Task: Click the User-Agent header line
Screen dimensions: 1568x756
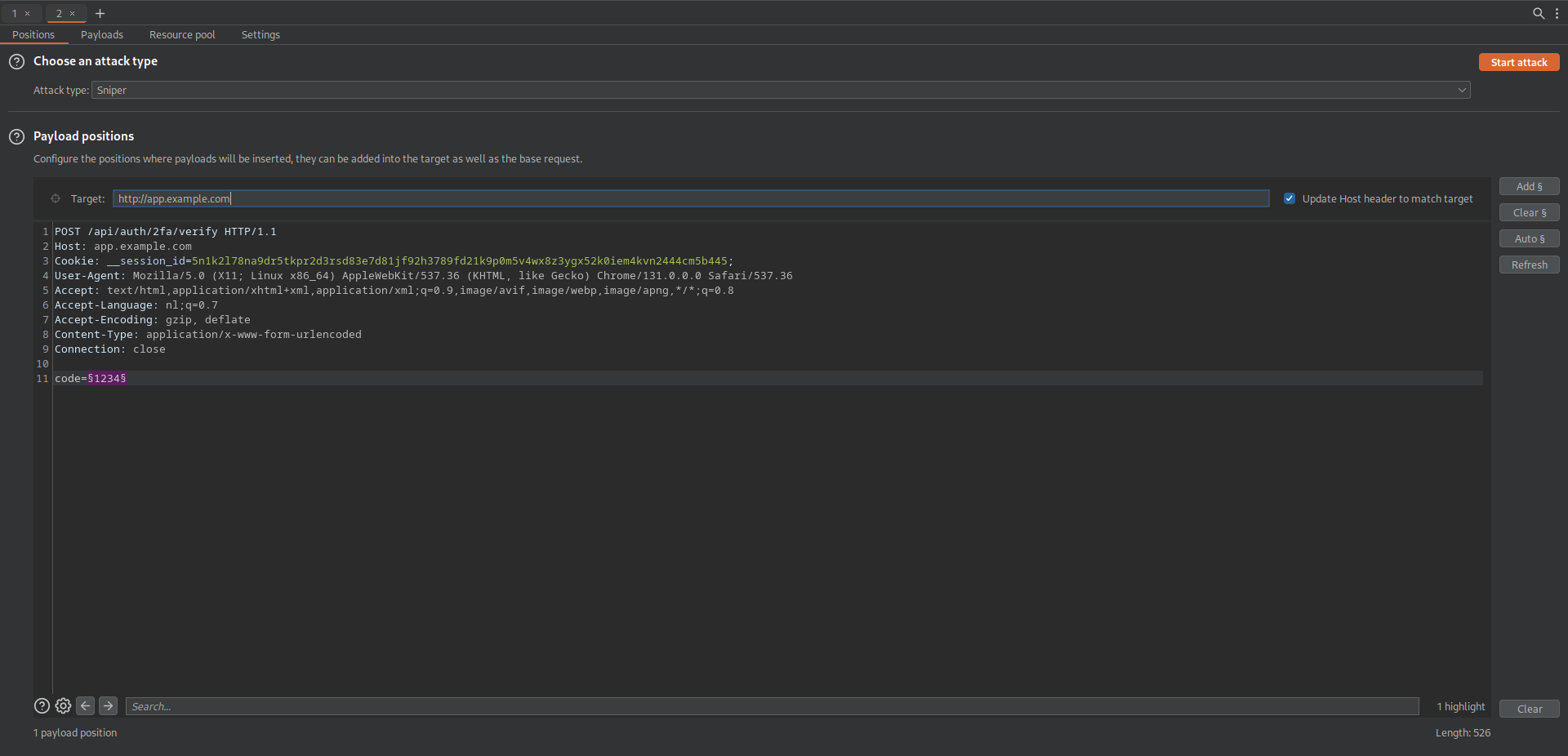Action: click(x=424, y=276)
